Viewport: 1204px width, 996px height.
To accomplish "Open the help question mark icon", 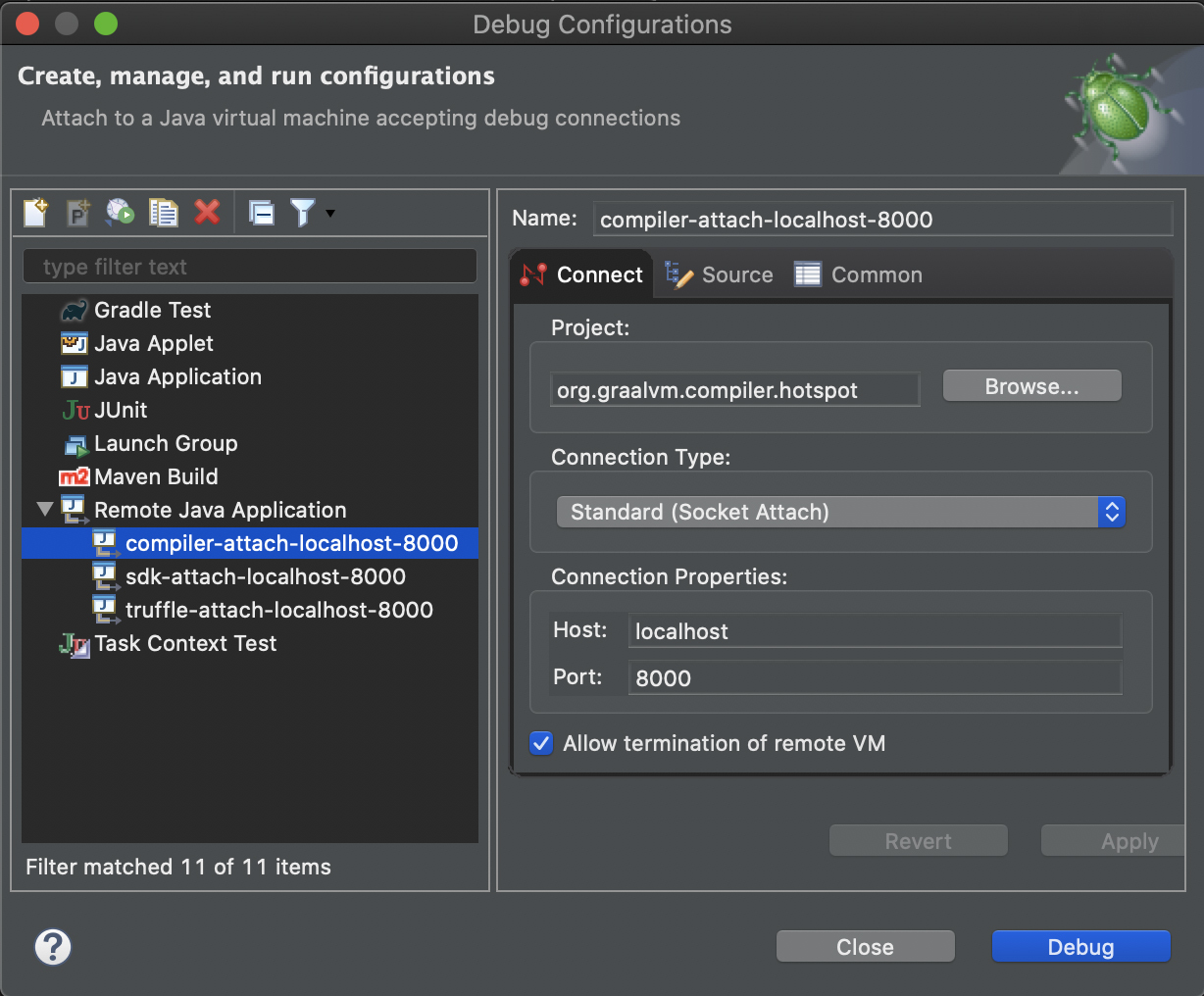I will click(x=53, y=947).
